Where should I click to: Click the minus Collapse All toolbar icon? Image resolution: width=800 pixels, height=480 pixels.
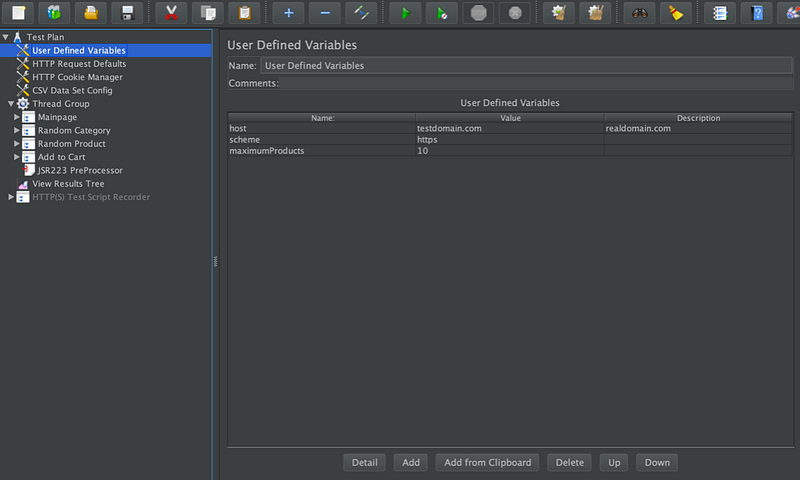pos(324,13)
